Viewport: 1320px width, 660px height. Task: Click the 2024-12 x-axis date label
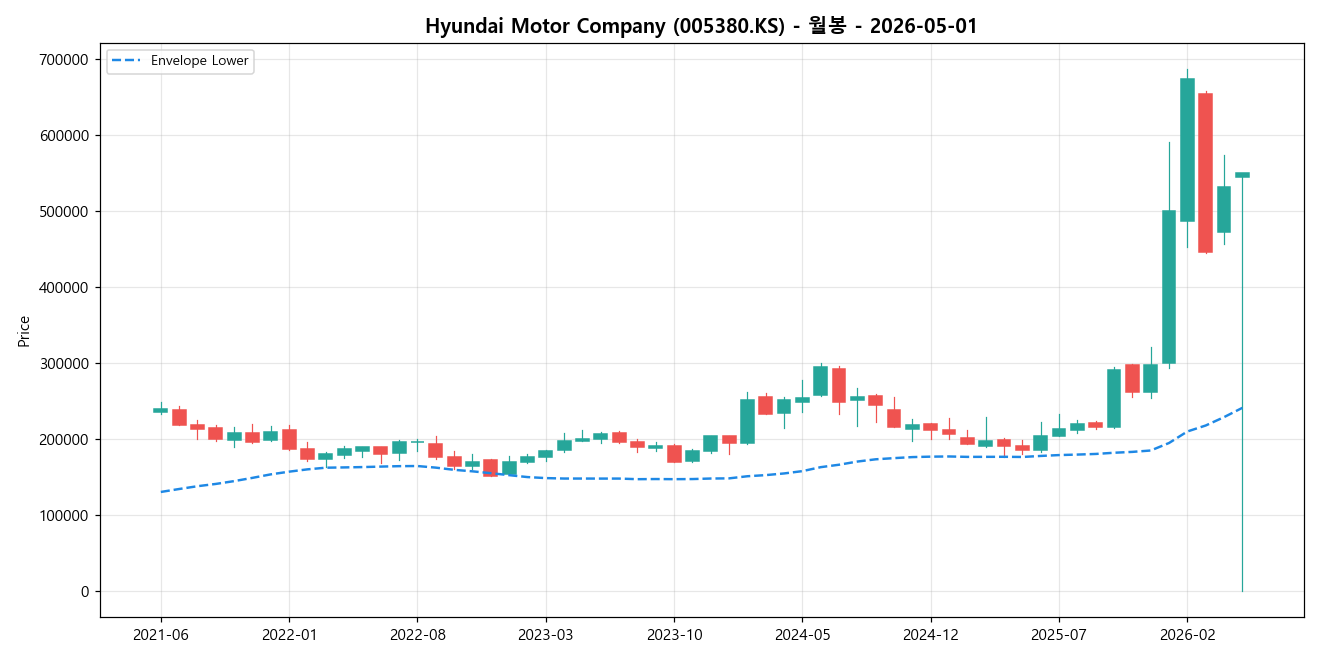coord(931,634)
